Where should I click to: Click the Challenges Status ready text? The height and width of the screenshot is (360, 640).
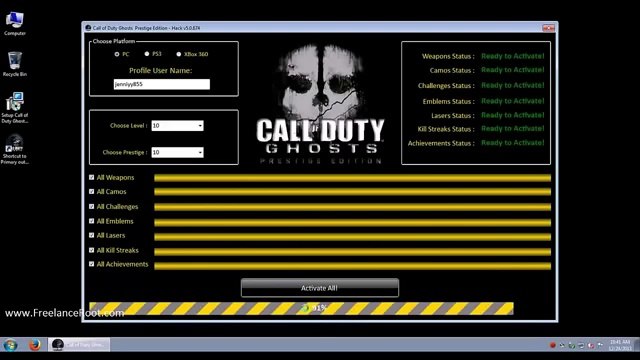[x=513, y=85]
